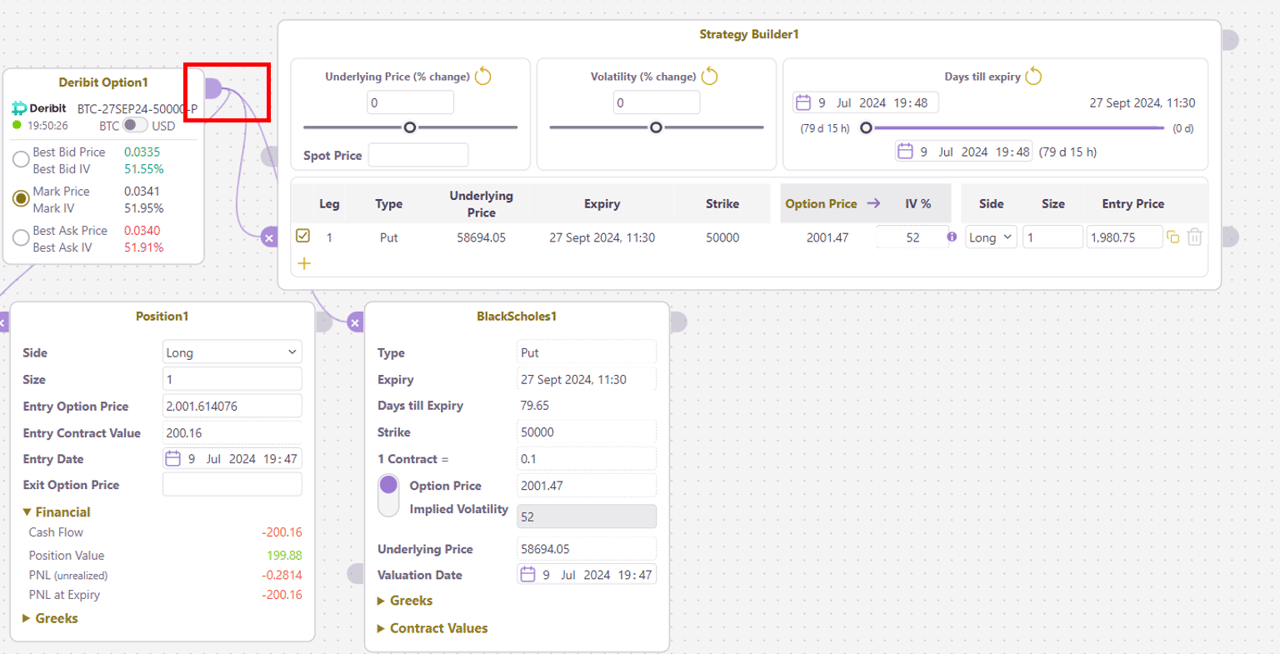Click the IV % column header
The height and width of the screenshot is (654, 1280).
click(x=918, y=203)
